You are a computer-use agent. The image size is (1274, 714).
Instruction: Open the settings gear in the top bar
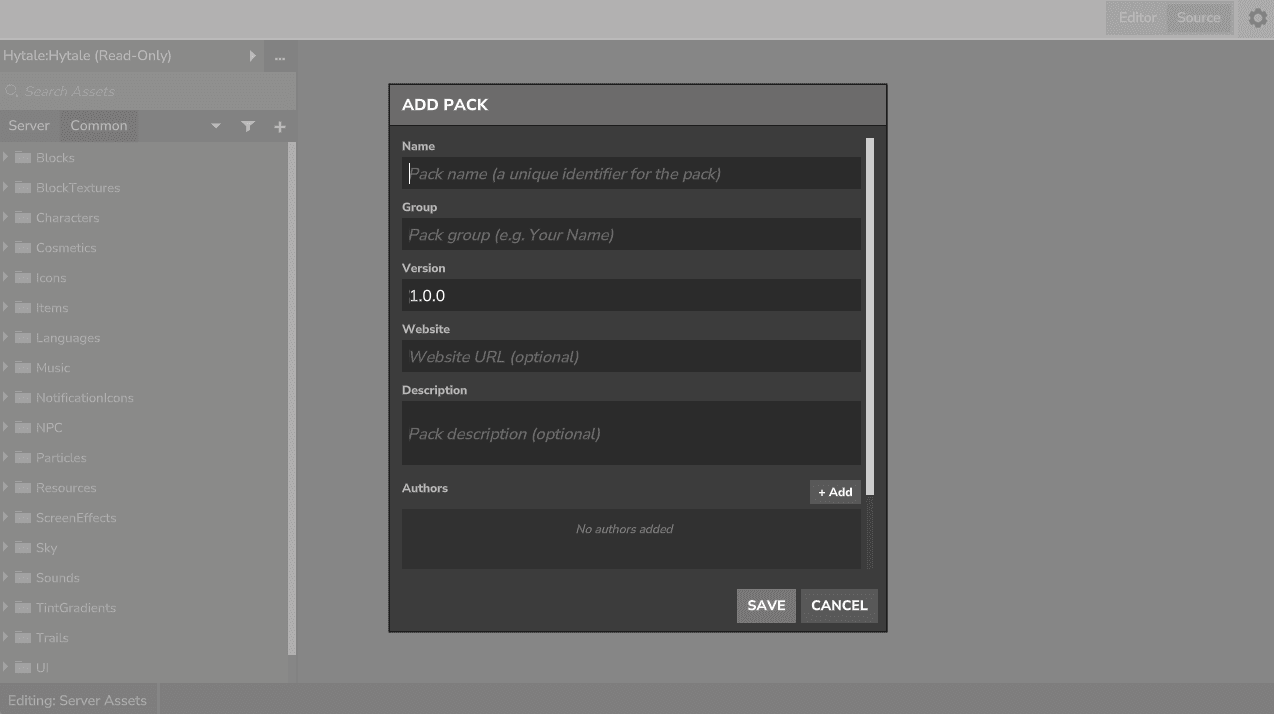point(1257,18)
